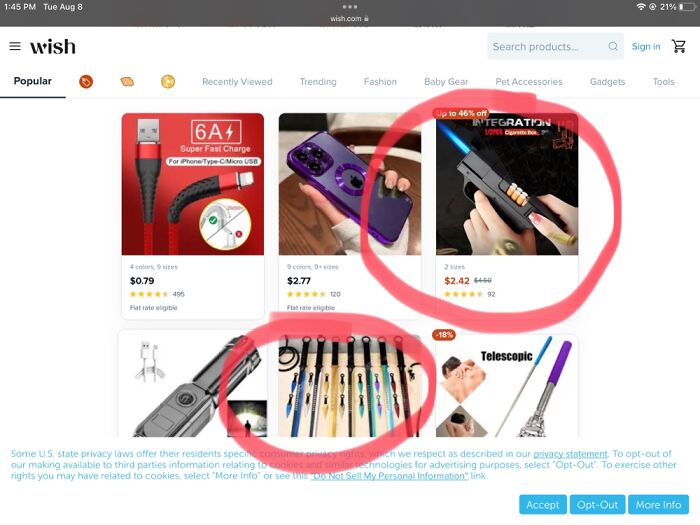Click the Sign in link

646,46
